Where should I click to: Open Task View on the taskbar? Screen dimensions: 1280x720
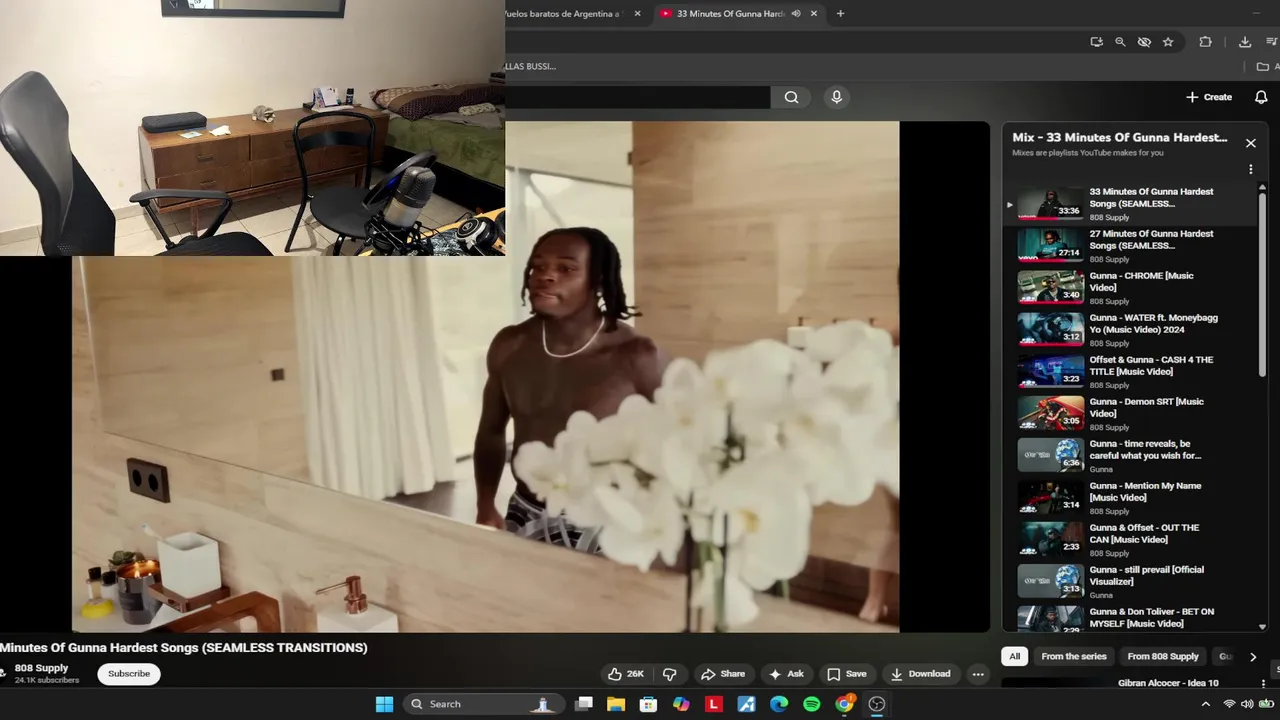584,704
